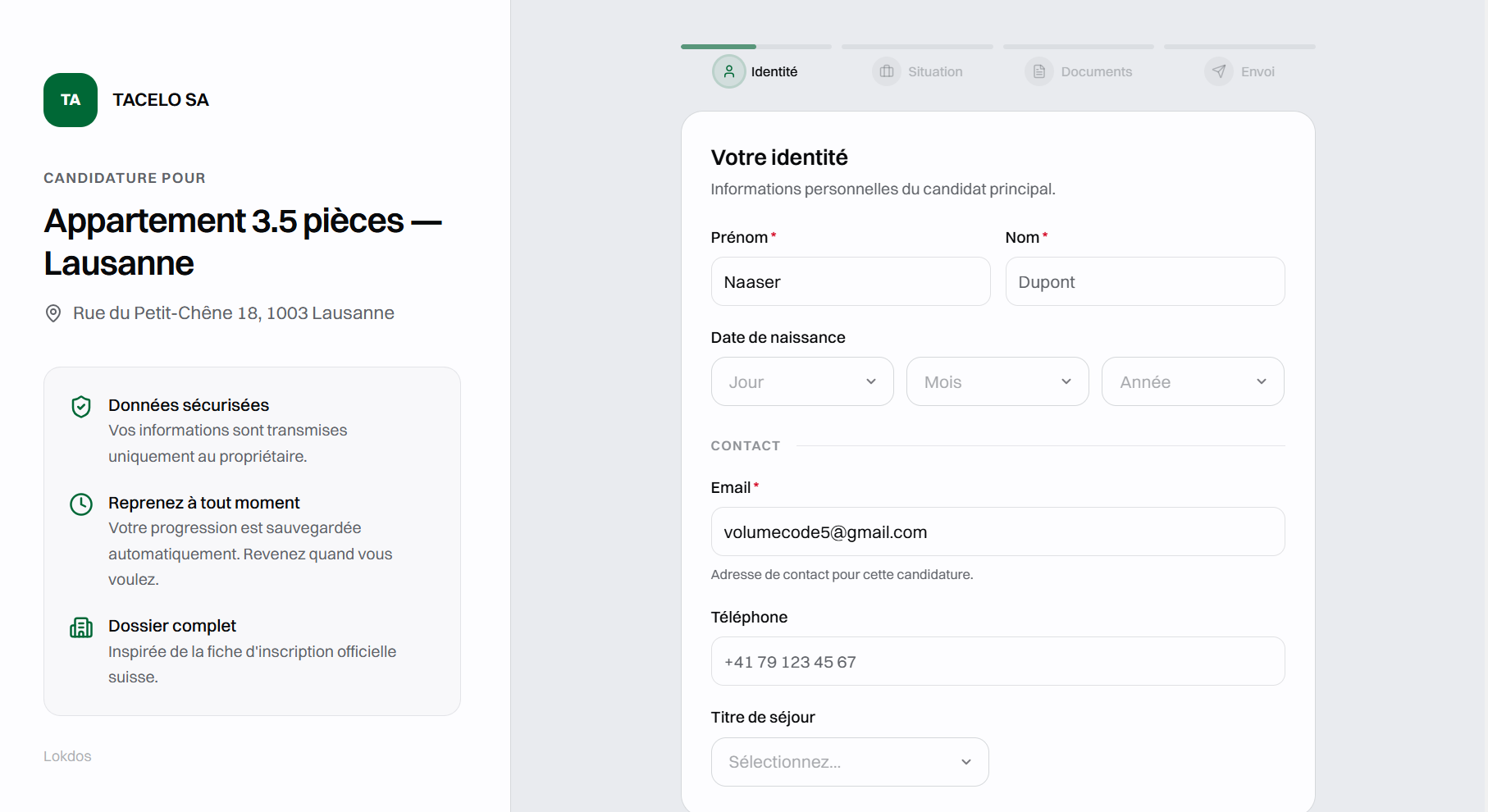Go to the Situation step tab

[x=934, y=71]
